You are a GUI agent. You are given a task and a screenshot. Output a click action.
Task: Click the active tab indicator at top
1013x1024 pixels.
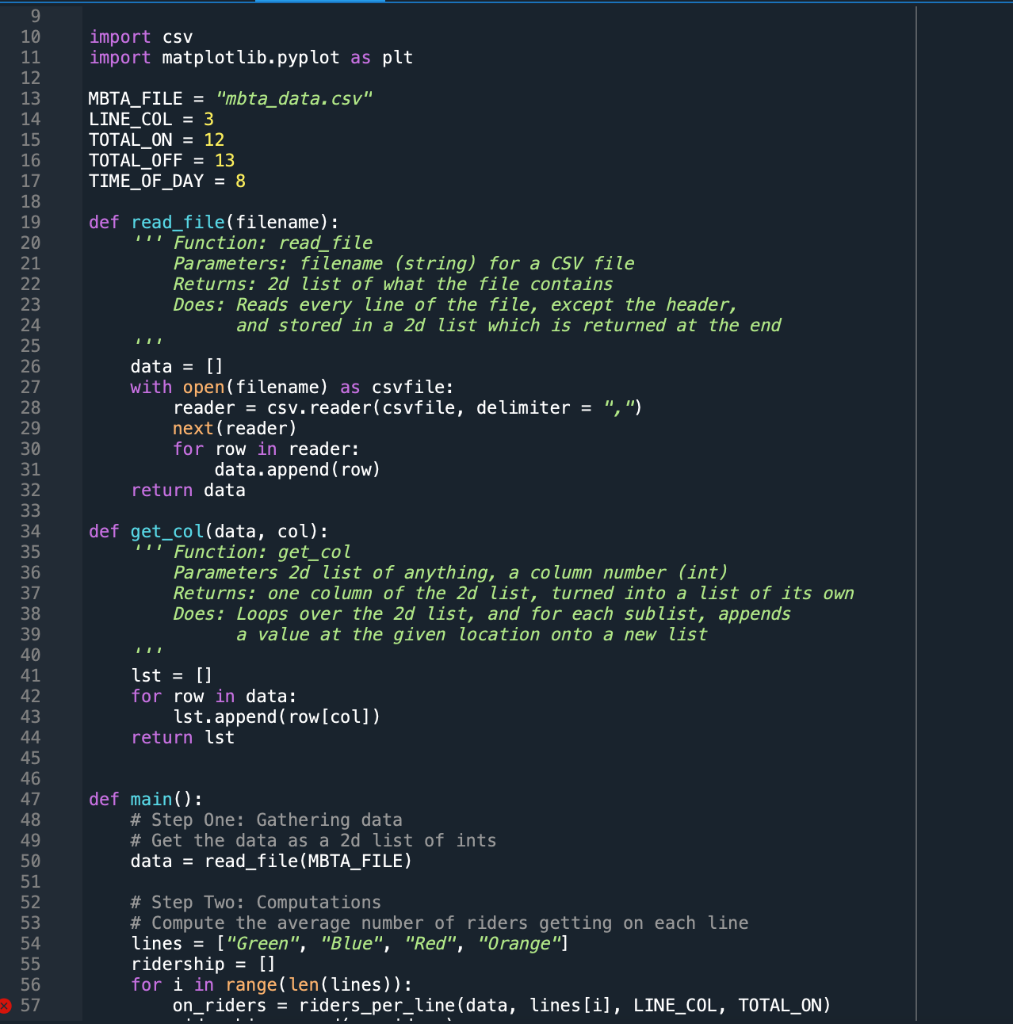click(x=318, y=3)
